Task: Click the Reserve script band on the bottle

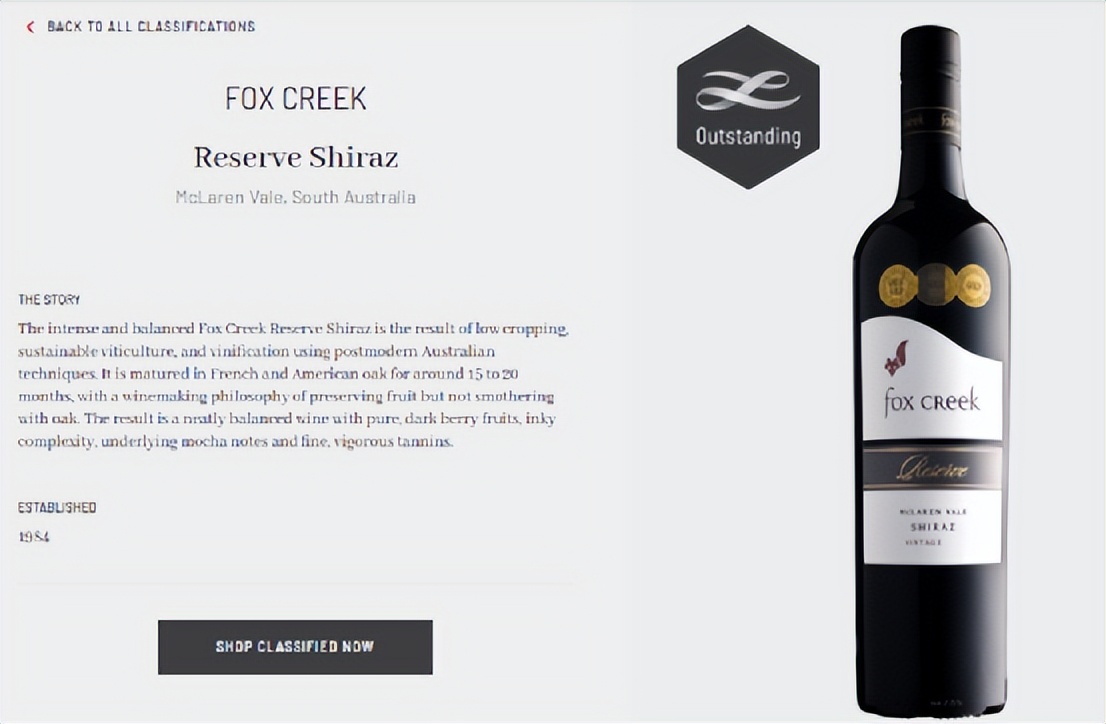Action: [x=932, y=468]
